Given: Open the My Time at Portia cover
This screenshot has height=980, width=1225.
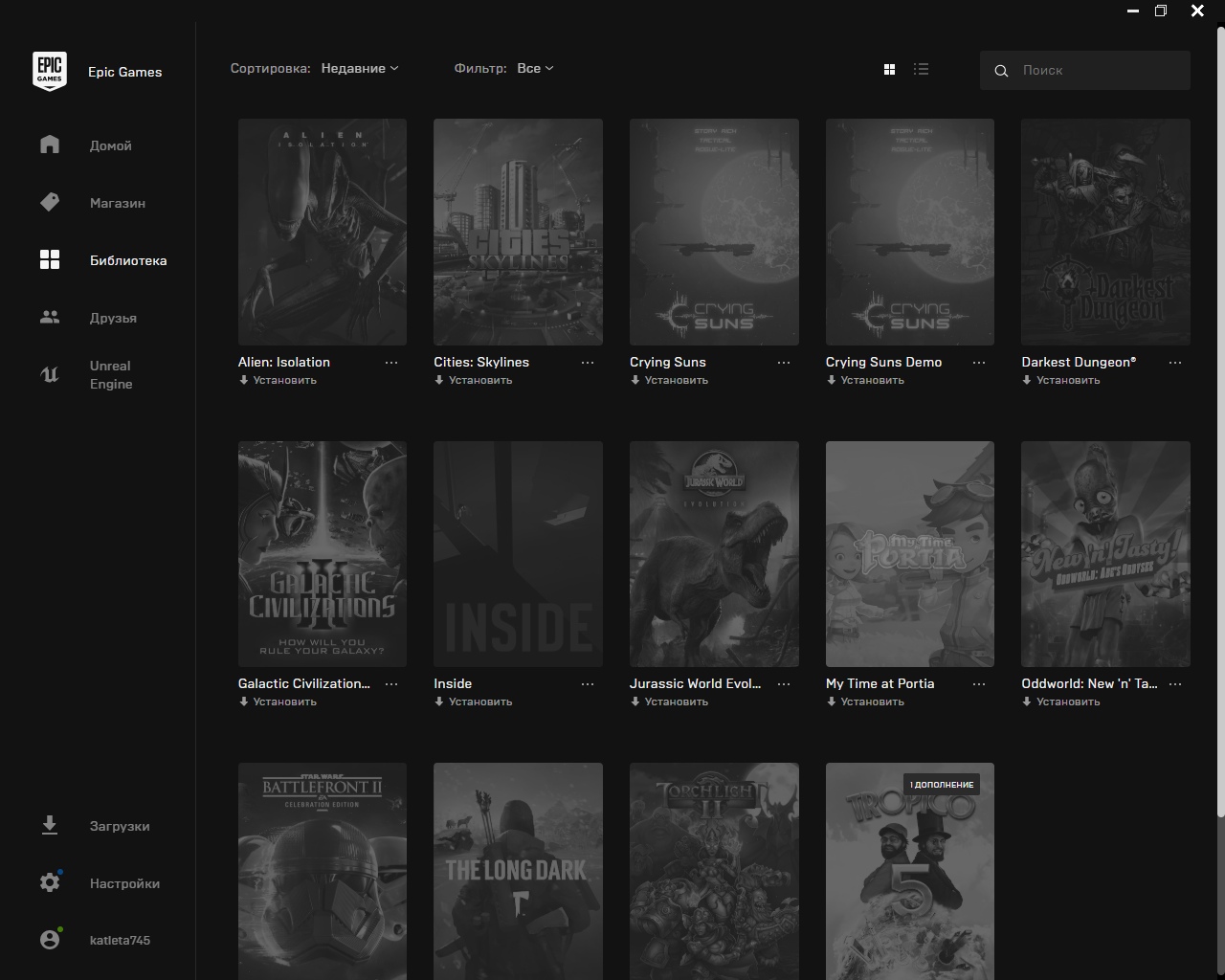Looking at the screenshot, I should coord(910,554).
